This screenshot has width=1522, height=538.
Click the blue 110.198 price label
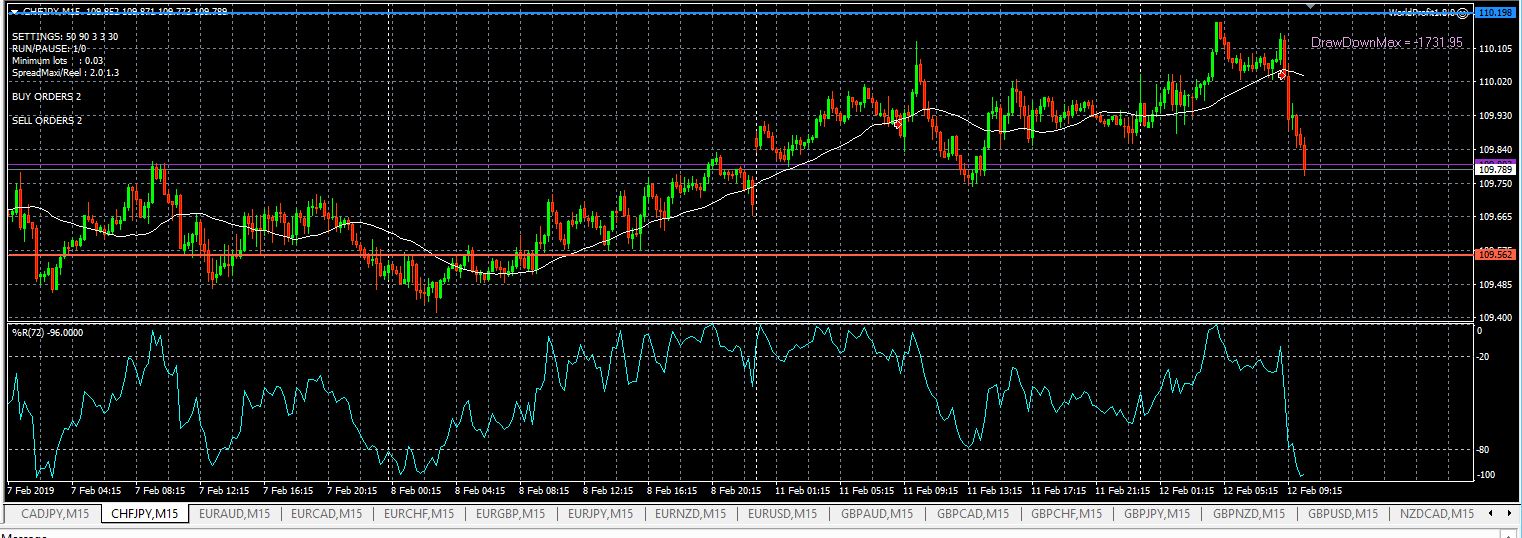click(x=1493, y=13)
